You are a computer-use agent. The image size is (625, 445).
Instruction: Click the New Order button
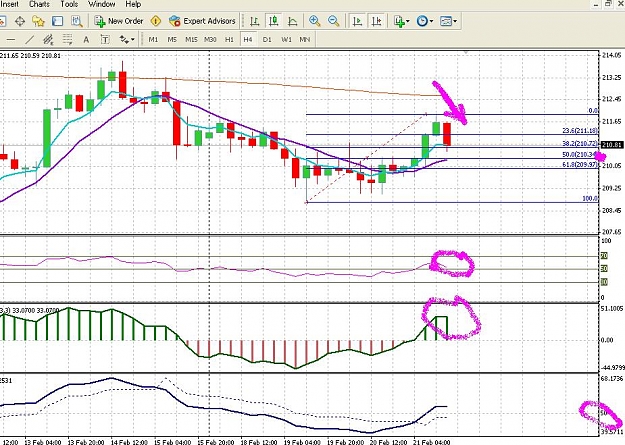click(119, 21)
